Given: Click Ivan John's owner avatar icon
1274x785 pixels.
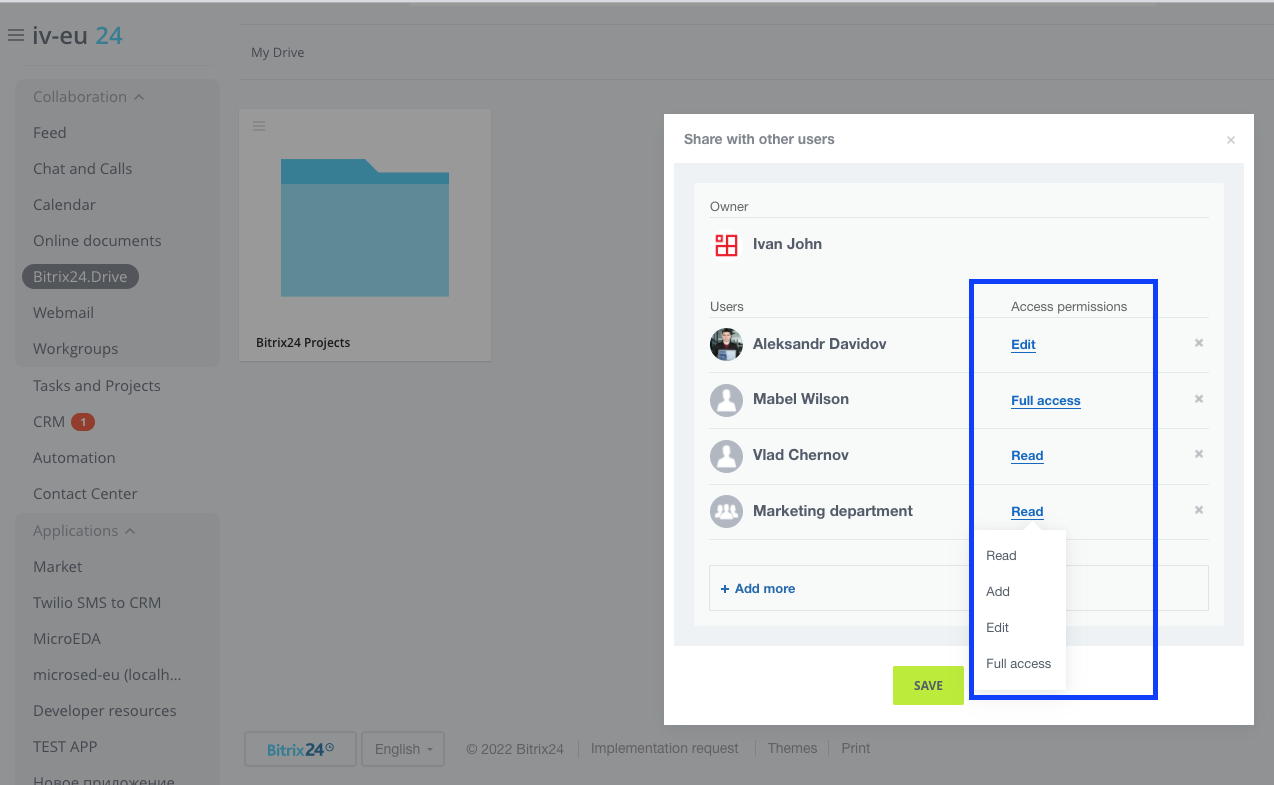Looking at the screenshot, I should click(x=726, y=244).
